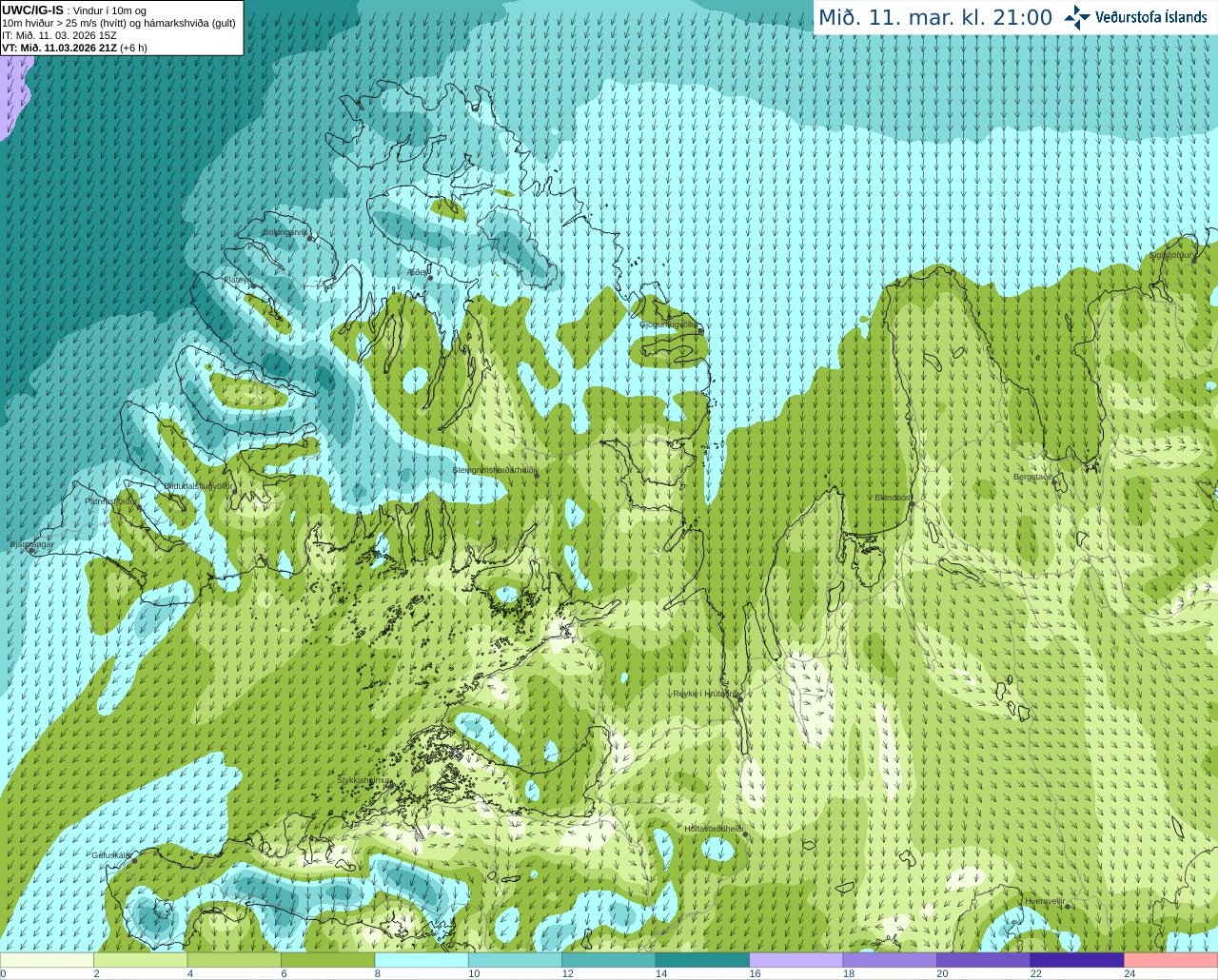This screenshot has height=980, width=1218.
Task: Click the Gjögurflugvöllur station dot
Action: (700, 331)
